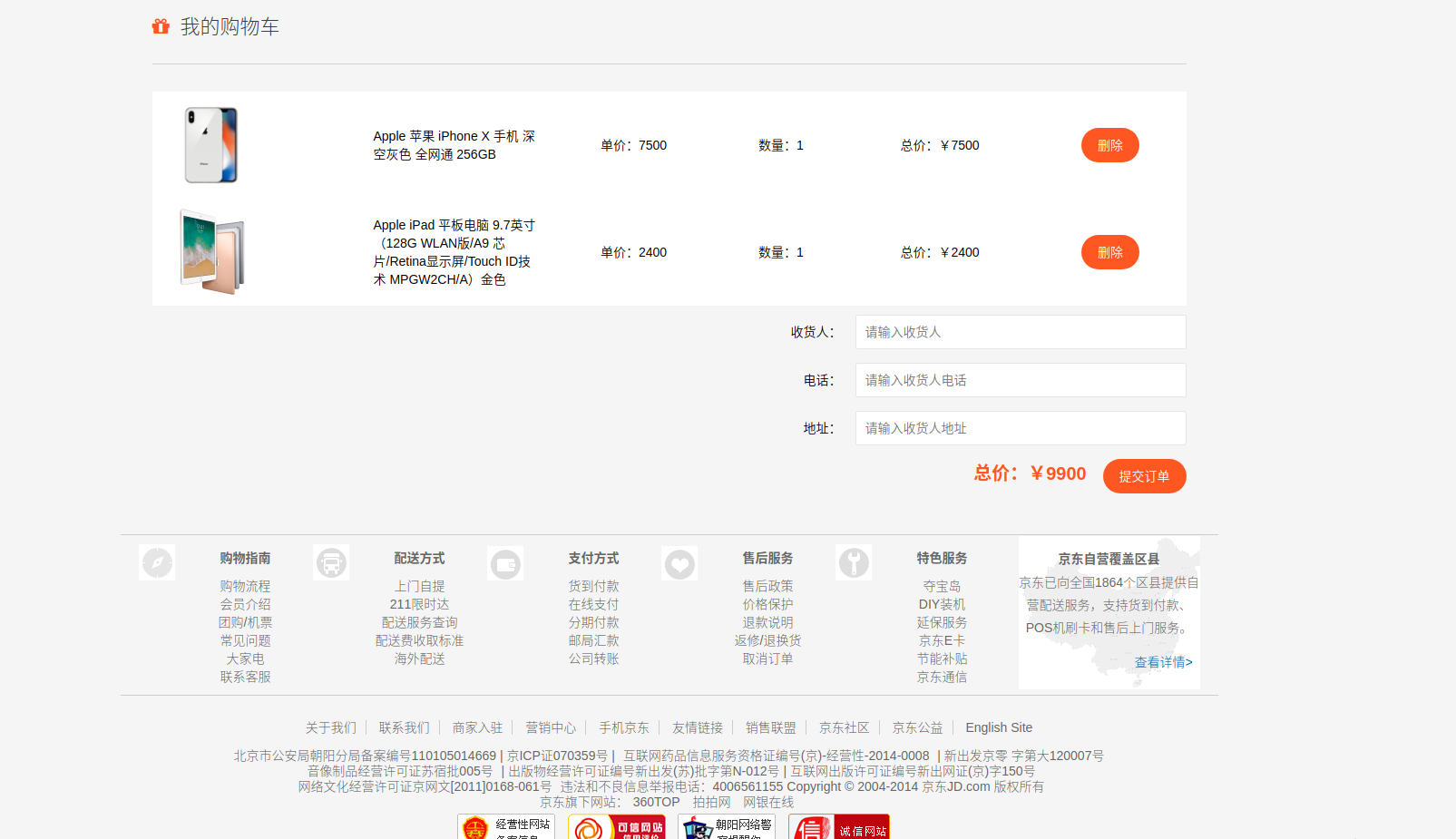The width and height of the screenshot is (1456, 839).
Task: Click the wallet icon for 支付方式
Action: pos(505,564)
